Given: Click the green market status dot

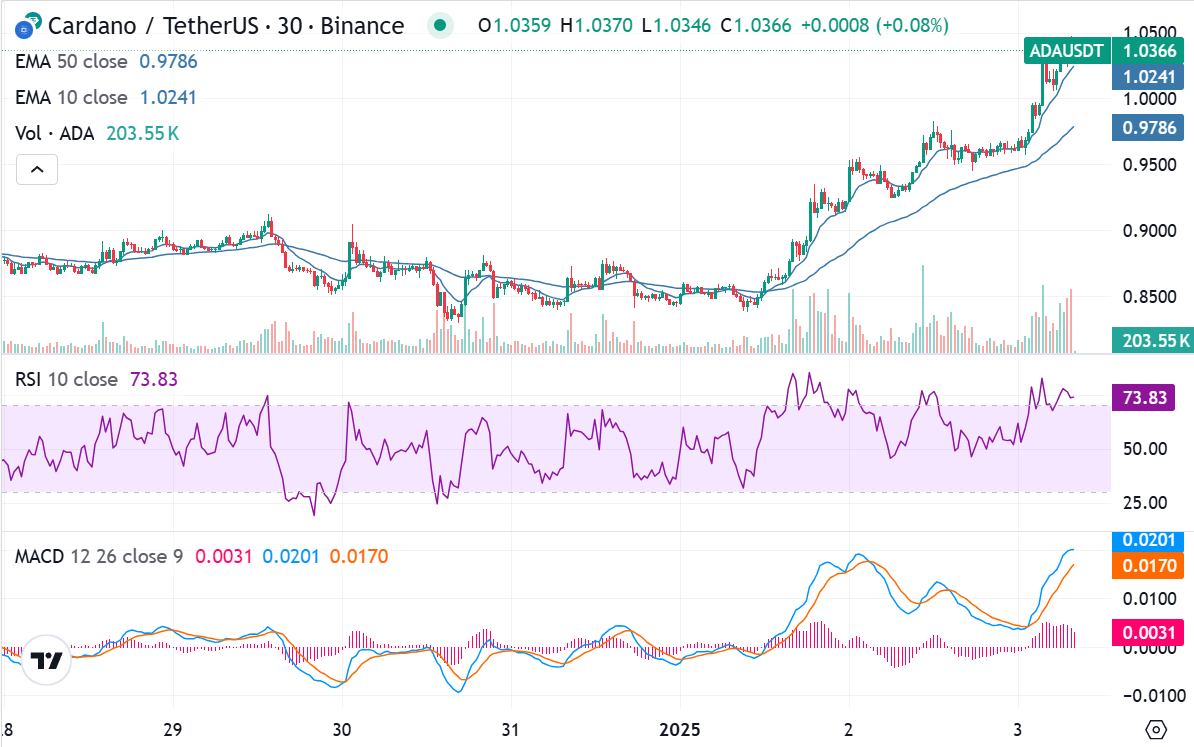Looking at the screenshot, I should point(439,25).
